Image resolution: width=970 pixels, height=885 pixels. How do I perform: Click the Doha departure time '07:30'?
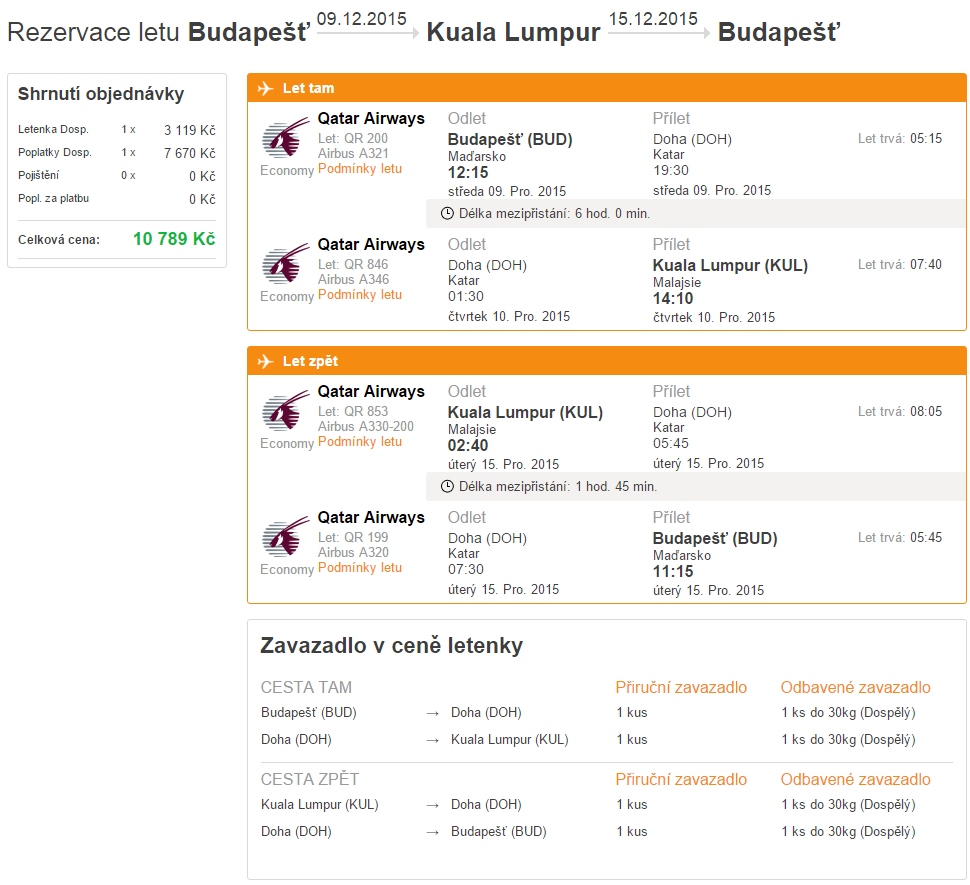click(x=466, y=570)
